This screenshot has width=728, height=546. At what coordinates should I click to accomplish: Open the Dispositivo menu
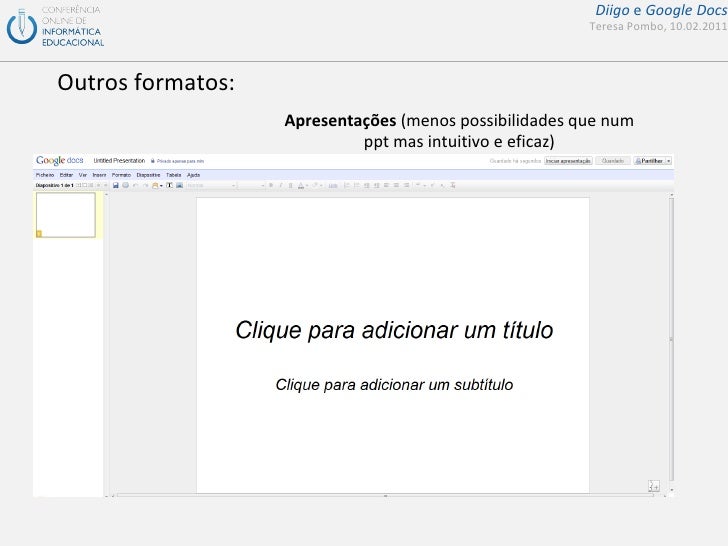click(148, 175)
